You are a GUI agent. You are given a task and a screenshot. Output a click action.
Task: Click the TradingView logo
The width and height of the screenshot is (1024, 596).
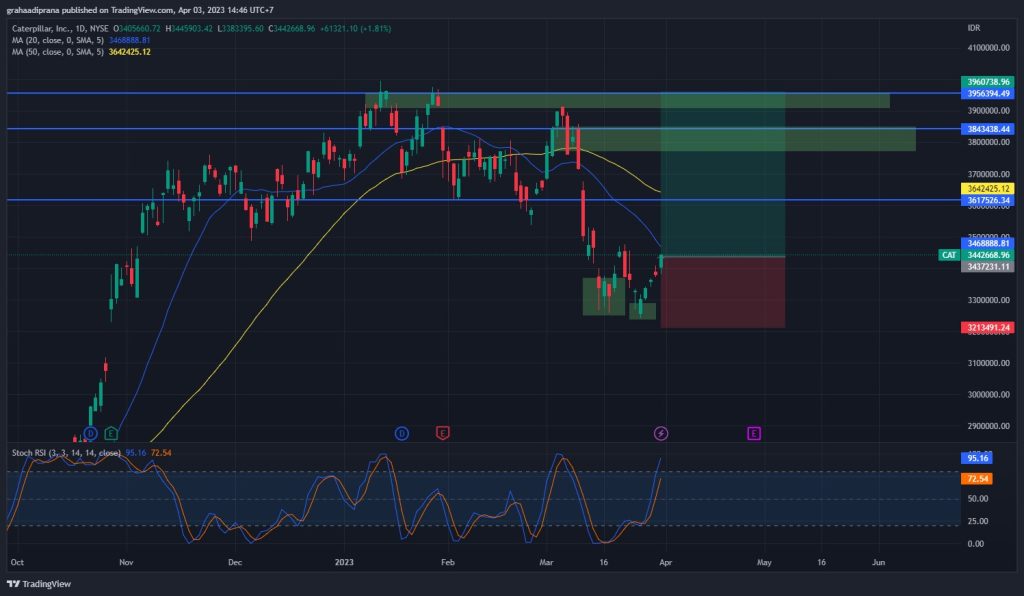pos(39,584)
